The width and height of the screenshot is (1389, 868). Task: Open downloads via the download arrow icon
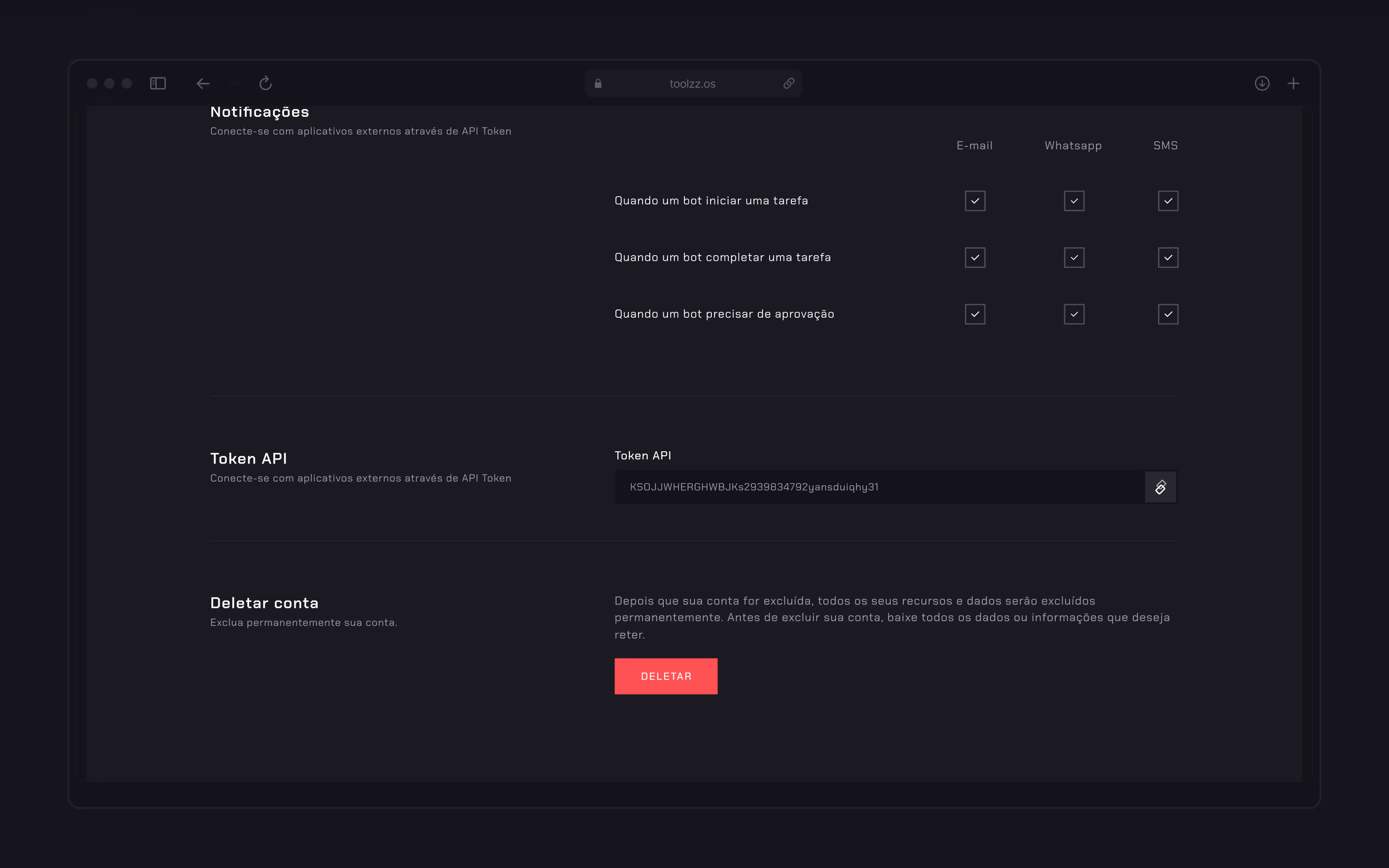click(x=1261, y=84)
